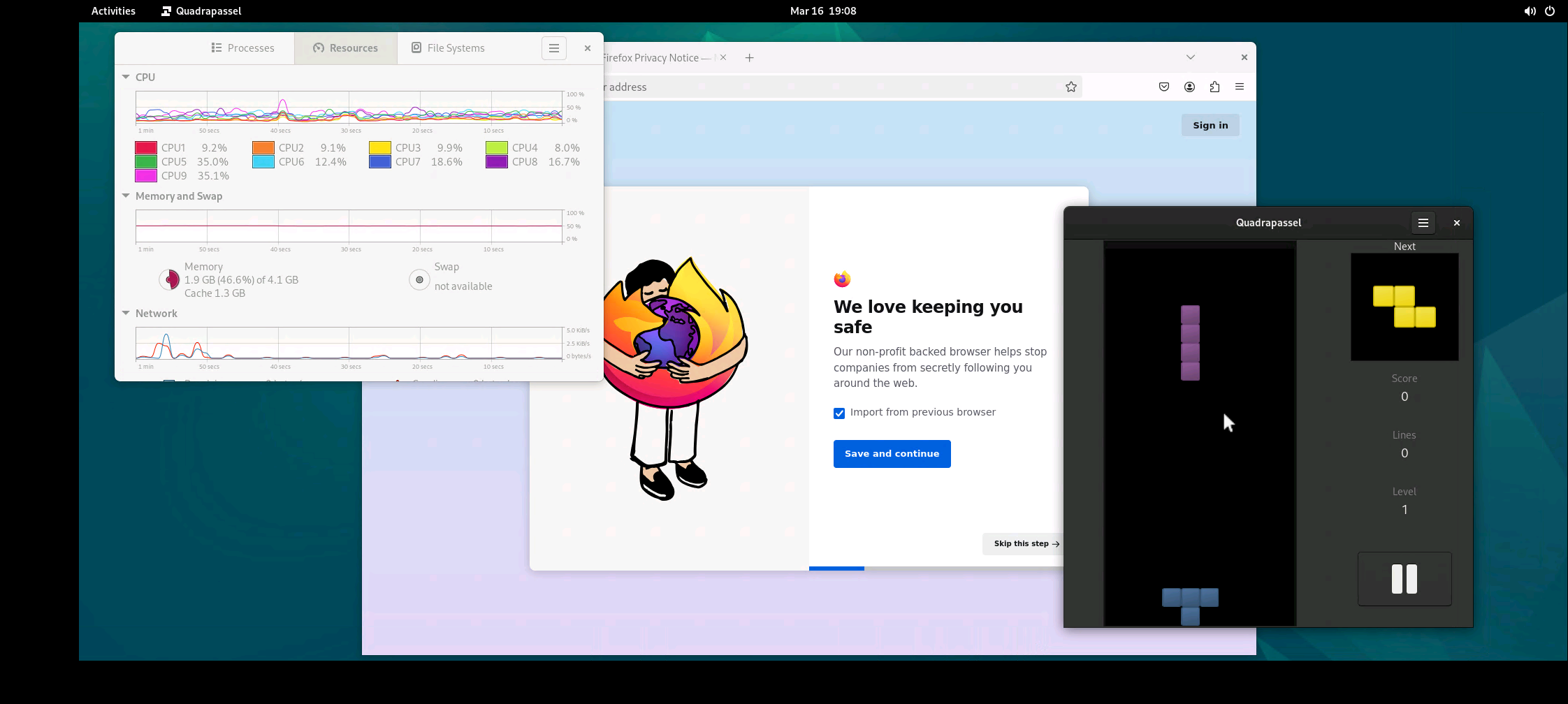Click the power icon in top bar
The height and width of the screenshot is (704, 1568).
click(1550, 11)
